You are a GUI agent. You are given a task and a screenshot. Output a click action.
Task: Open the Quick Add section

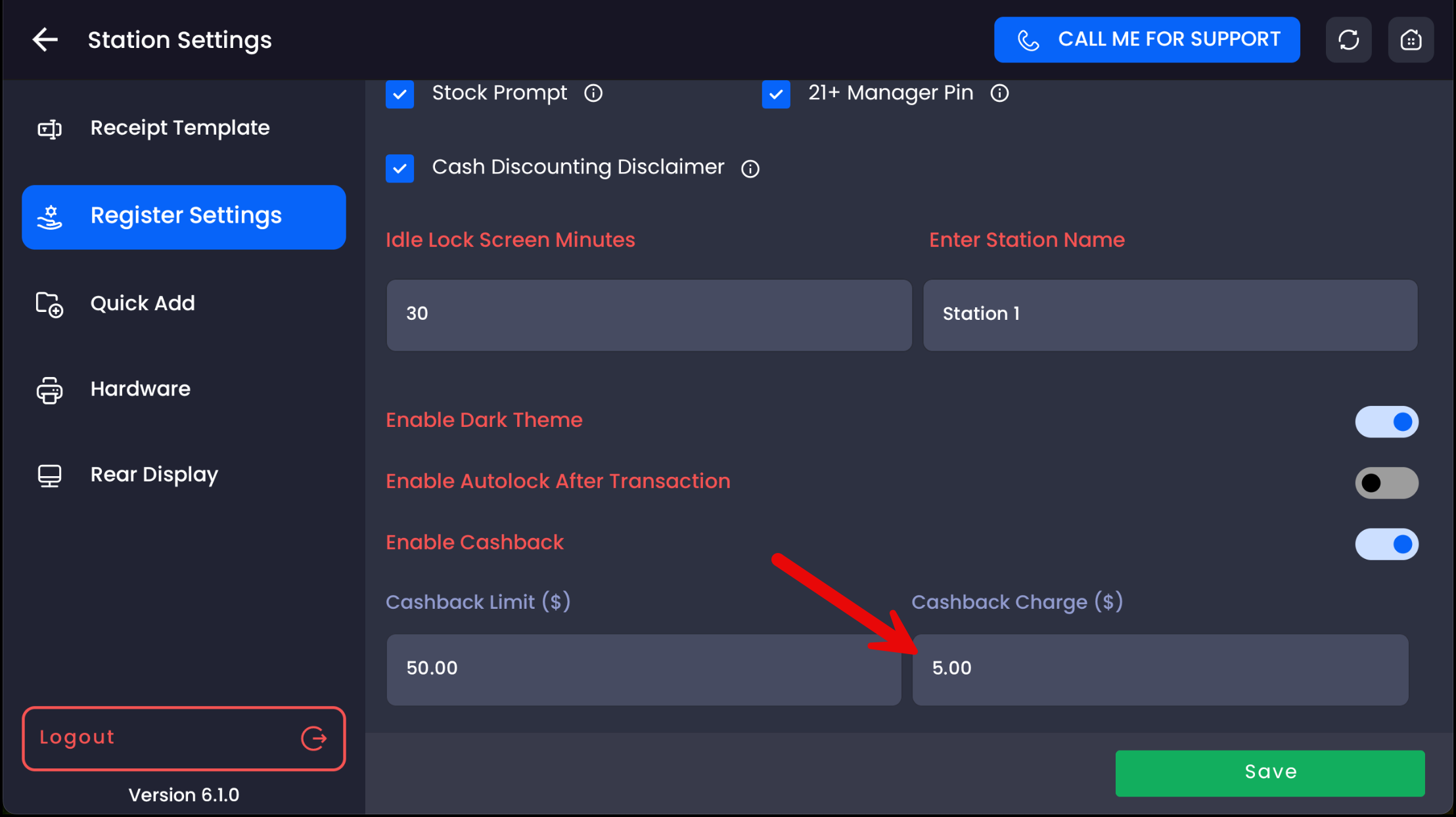tap(143, 303)
